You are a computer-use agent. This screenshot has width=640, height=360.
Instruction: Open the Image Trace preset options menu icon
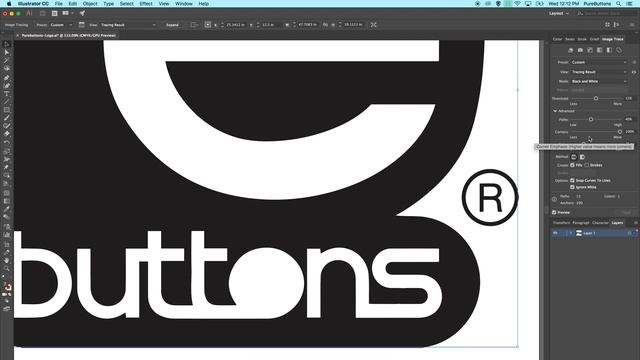634,62
